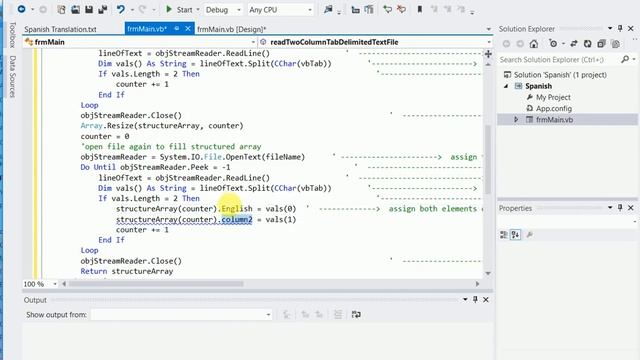Screen dimensions: 640x360
Task: Click the Property Pages wrench icon
Action: click(x=529, y=235)
